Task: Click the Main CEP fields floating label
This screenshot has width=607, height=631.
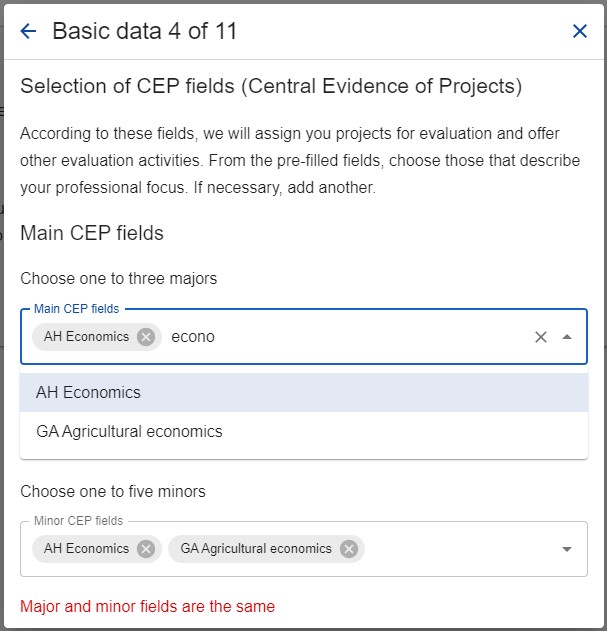Action: pos(76,309)
